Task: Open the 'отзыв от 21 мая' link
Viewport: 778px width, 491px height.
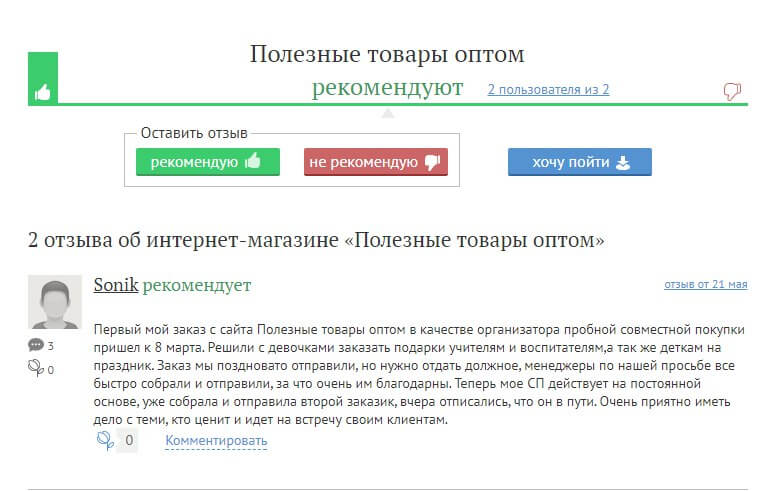Action: tap(706, 284)
